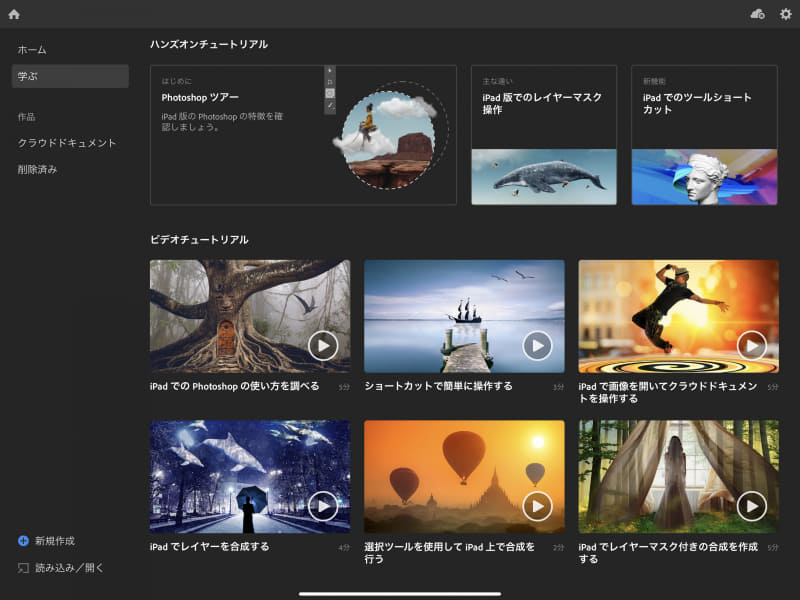The height and width of the screenshot is (600, 800).
Task: Click description iPad 版の Photoshop の特徴を確認しましょう
Action: coord(222,121)
